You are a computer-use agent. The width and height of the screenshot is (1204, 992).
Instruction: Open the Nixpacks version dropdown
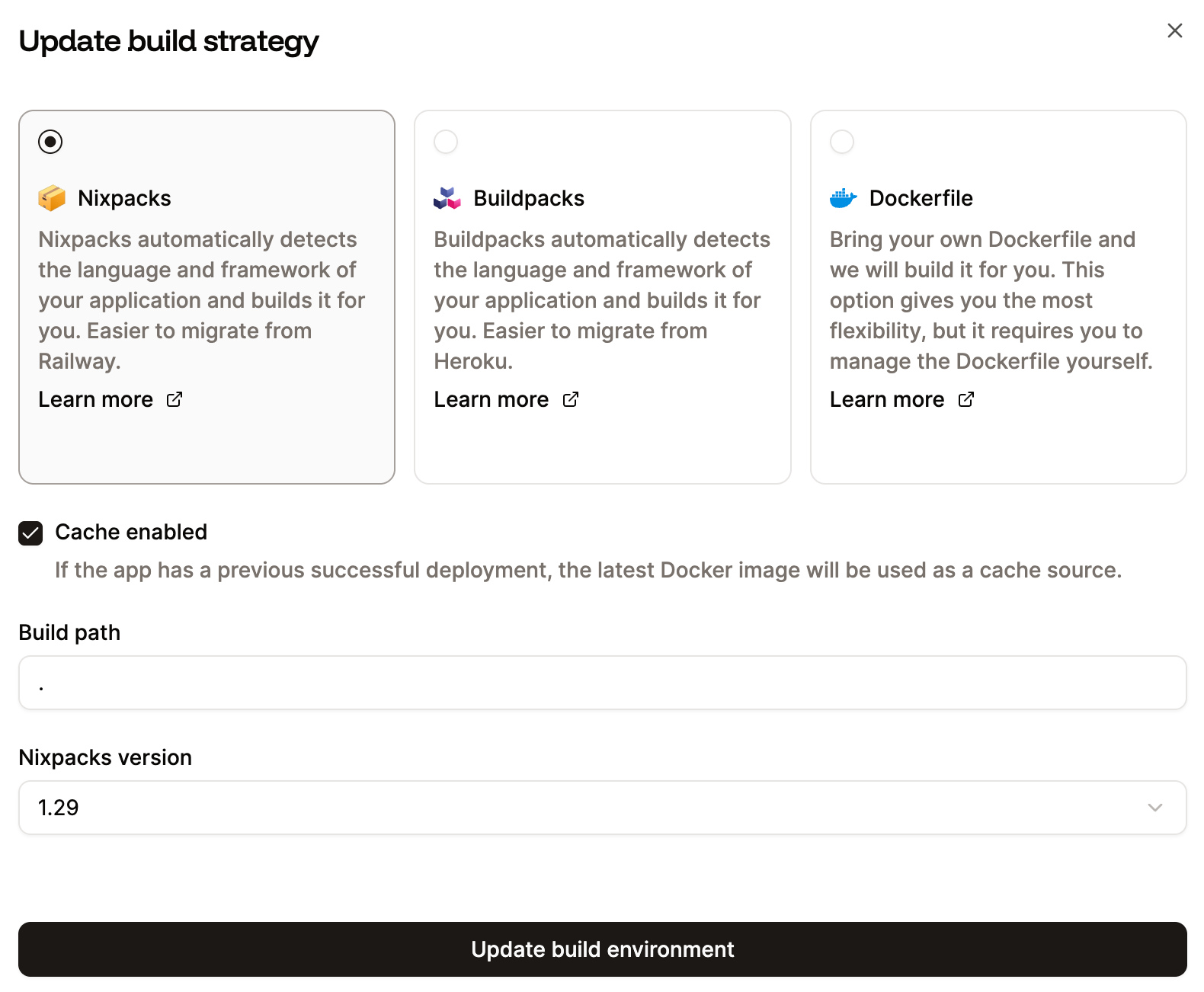(602, 808)
